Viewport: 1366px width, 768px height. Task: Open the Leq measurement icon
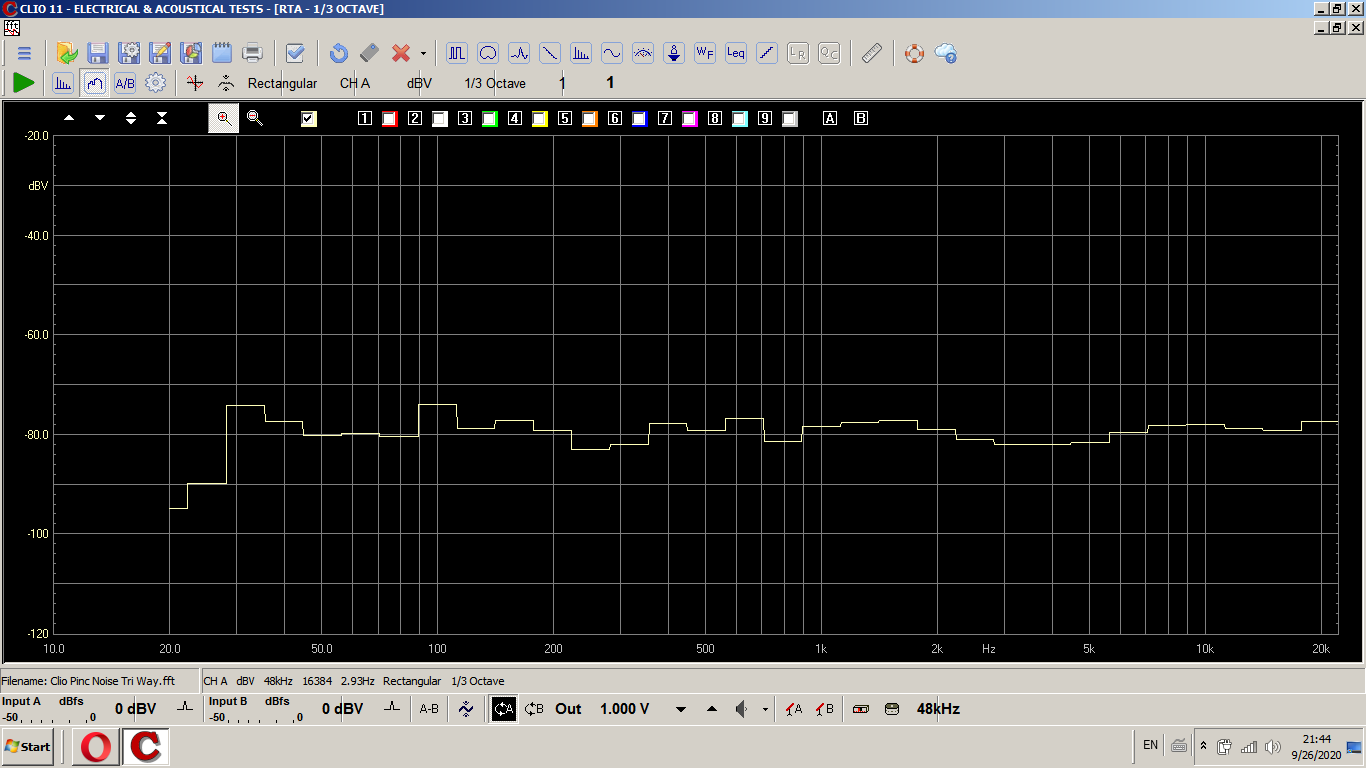pos(736,53)
